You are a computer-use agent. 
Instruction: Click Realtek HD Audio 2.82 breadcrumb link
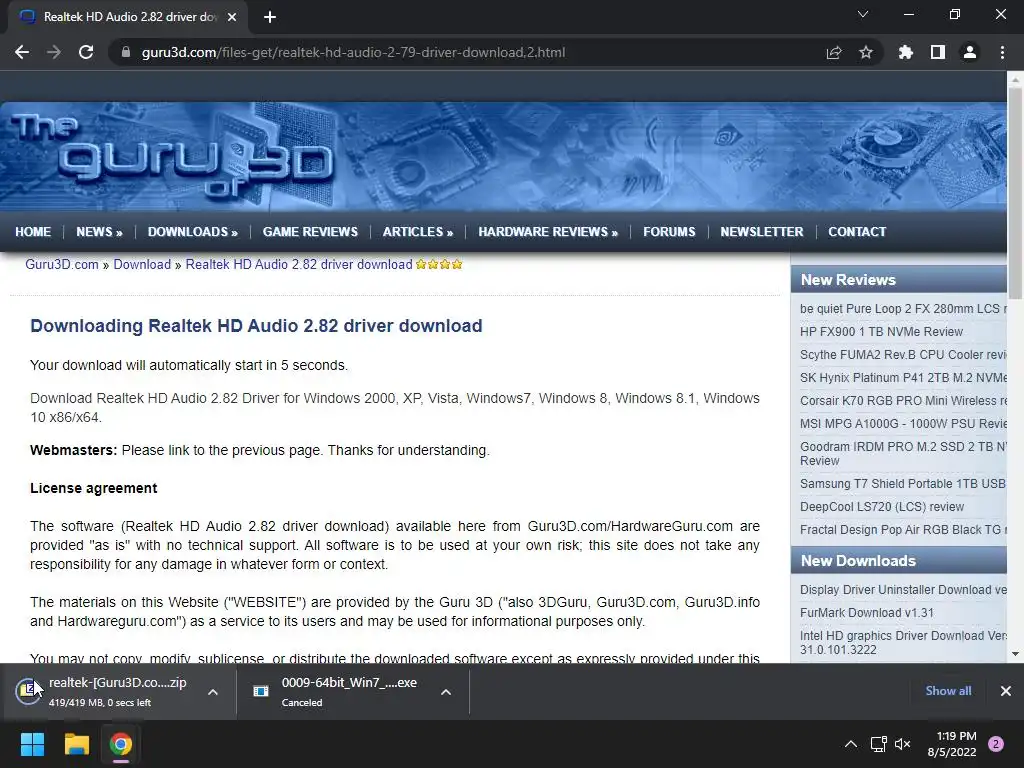[299, 264]
